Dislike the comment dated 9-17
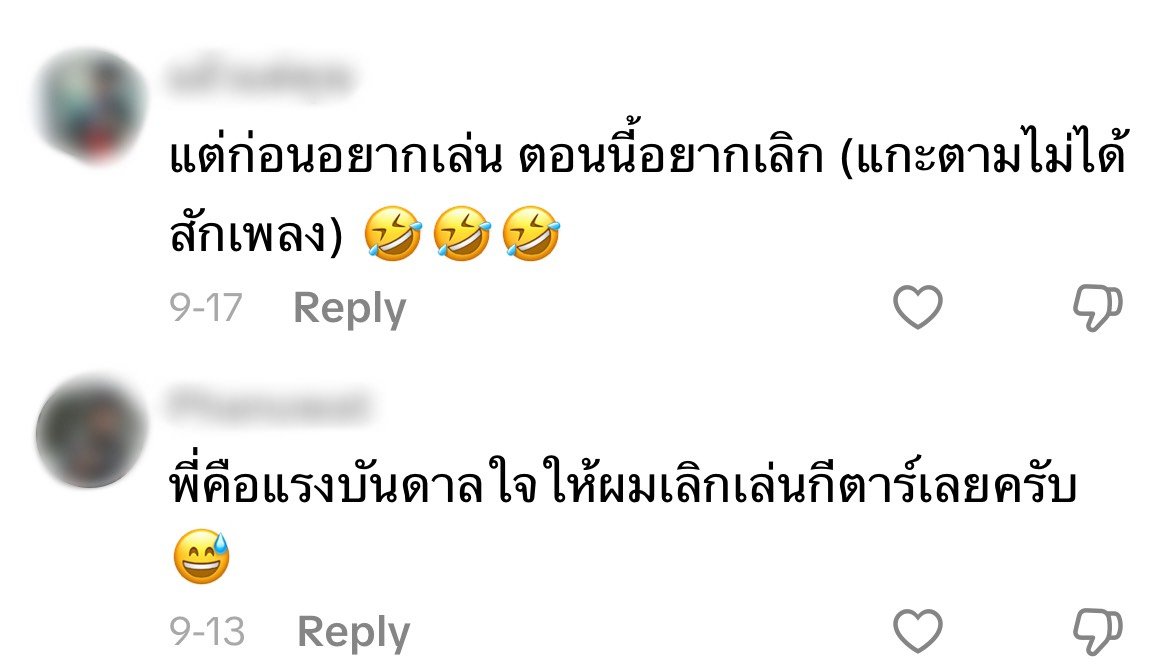The width and height of the screenshot is (1170, 671). click(1098, 308)
